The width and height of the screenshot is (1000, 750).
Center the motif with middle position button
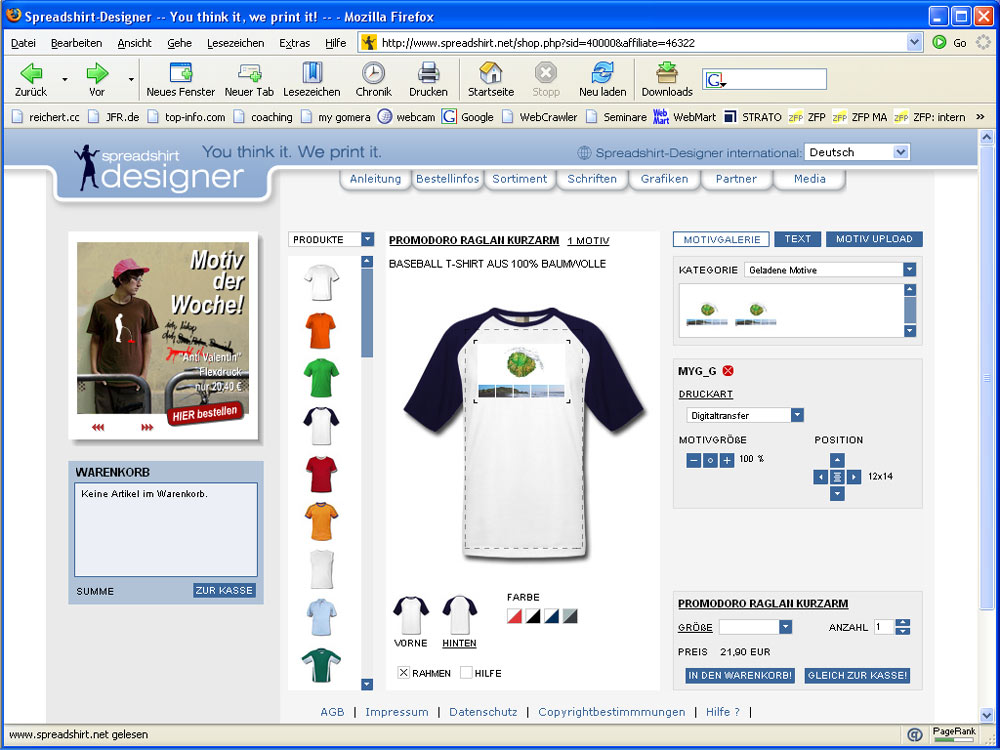tap(837, 476)
